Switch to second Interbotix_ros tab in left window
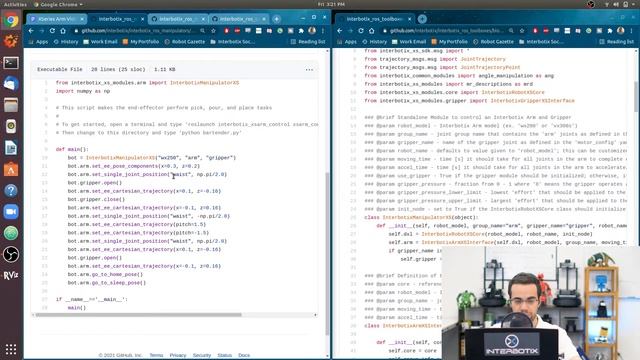The image size is (640, 360). click(117, 19)
